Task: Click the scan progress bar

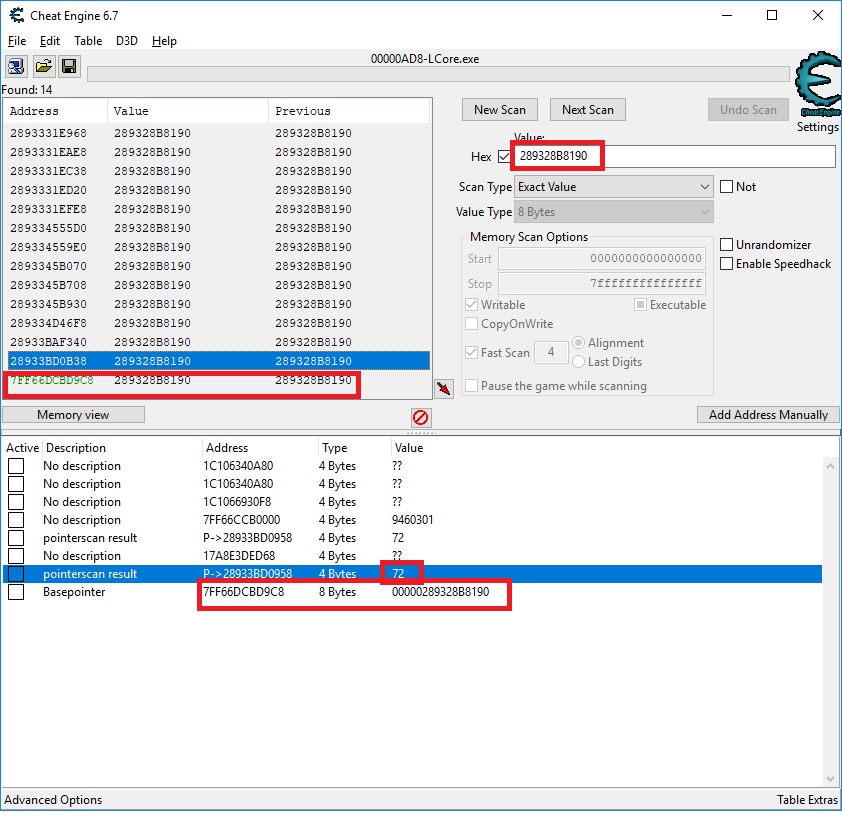Action: tap(437, 74)
